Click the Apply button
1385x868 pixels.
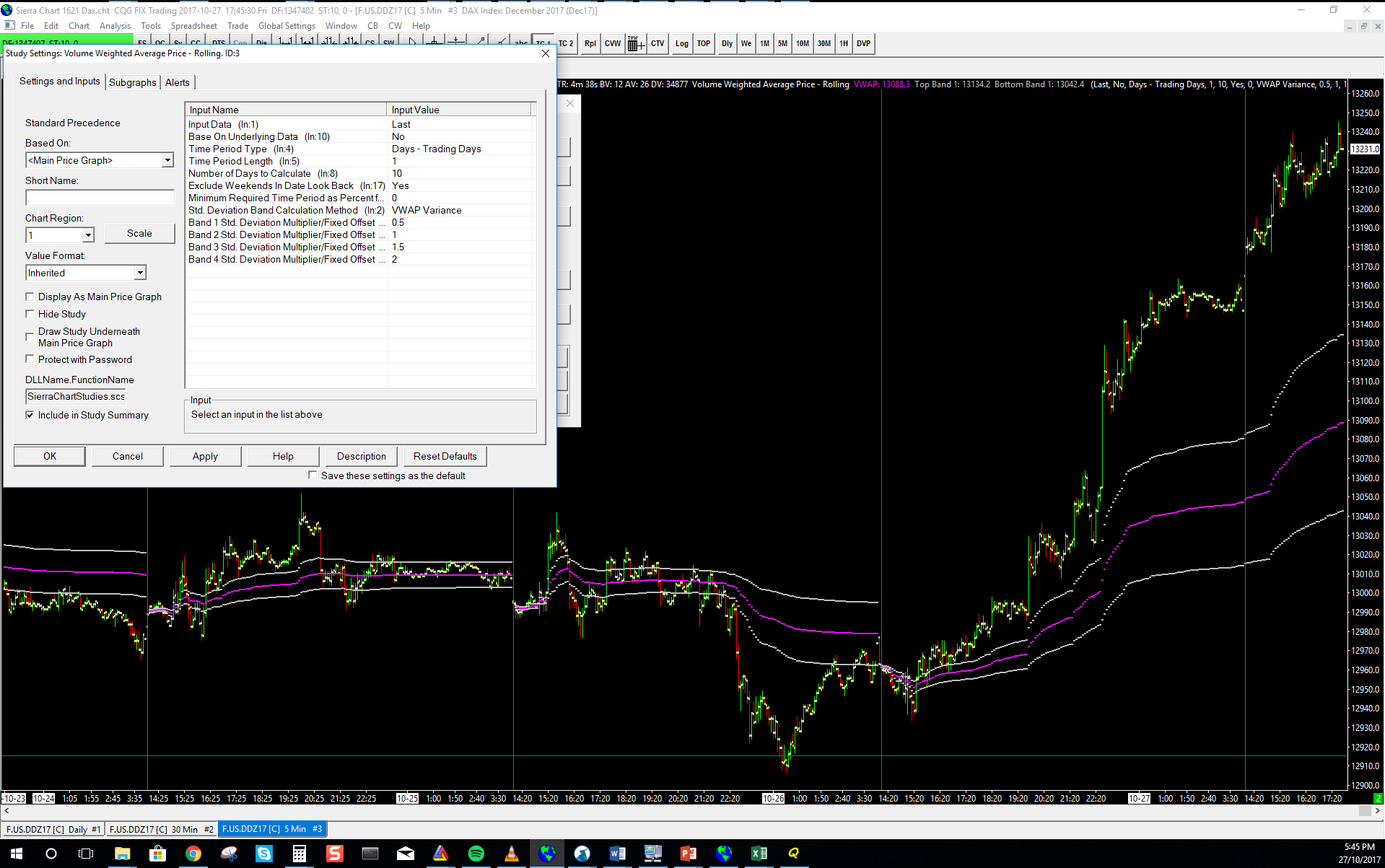(x=205, y=456)
